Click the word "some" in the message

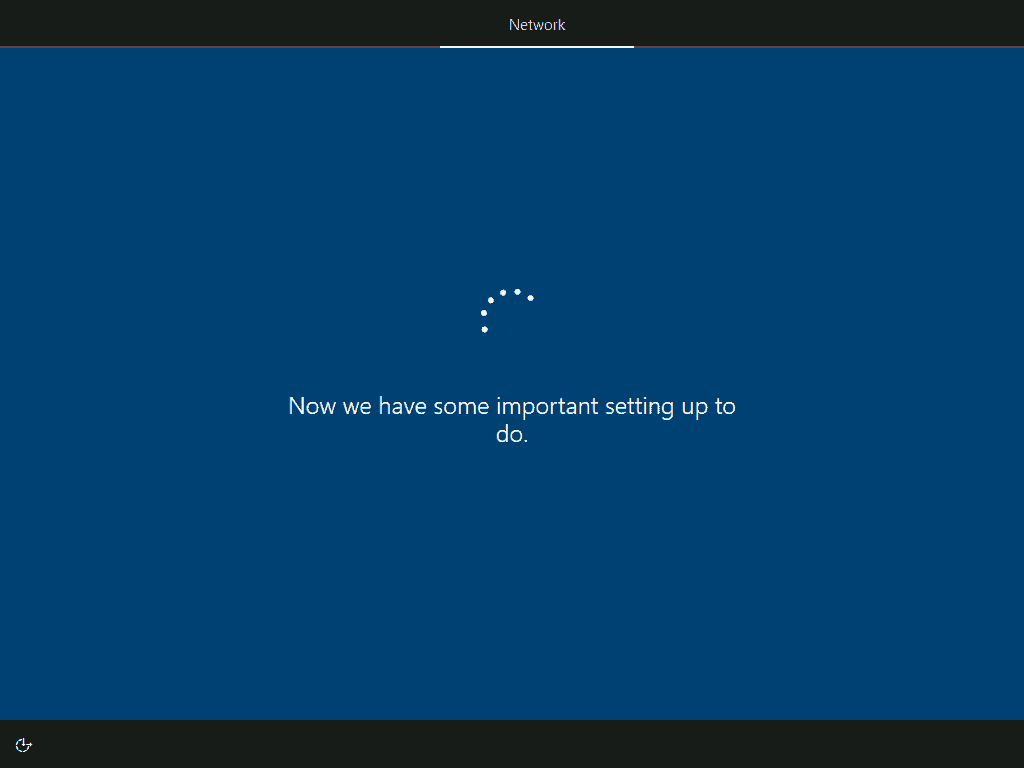[x=462, y=406]
